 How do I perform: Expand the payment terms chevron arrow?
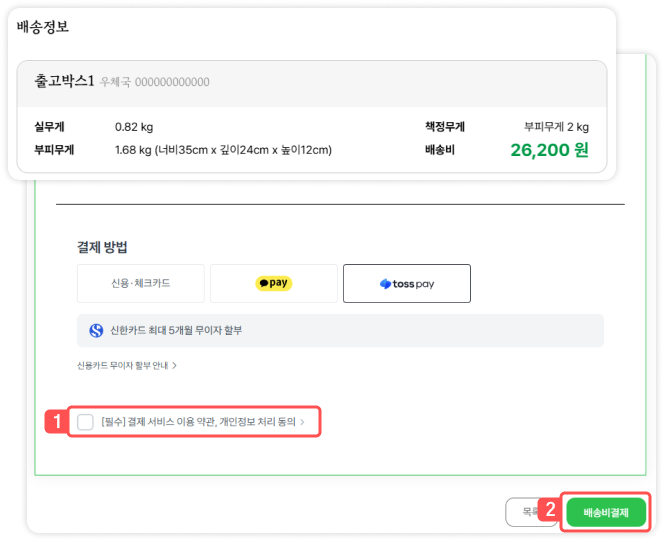[302, 422]
